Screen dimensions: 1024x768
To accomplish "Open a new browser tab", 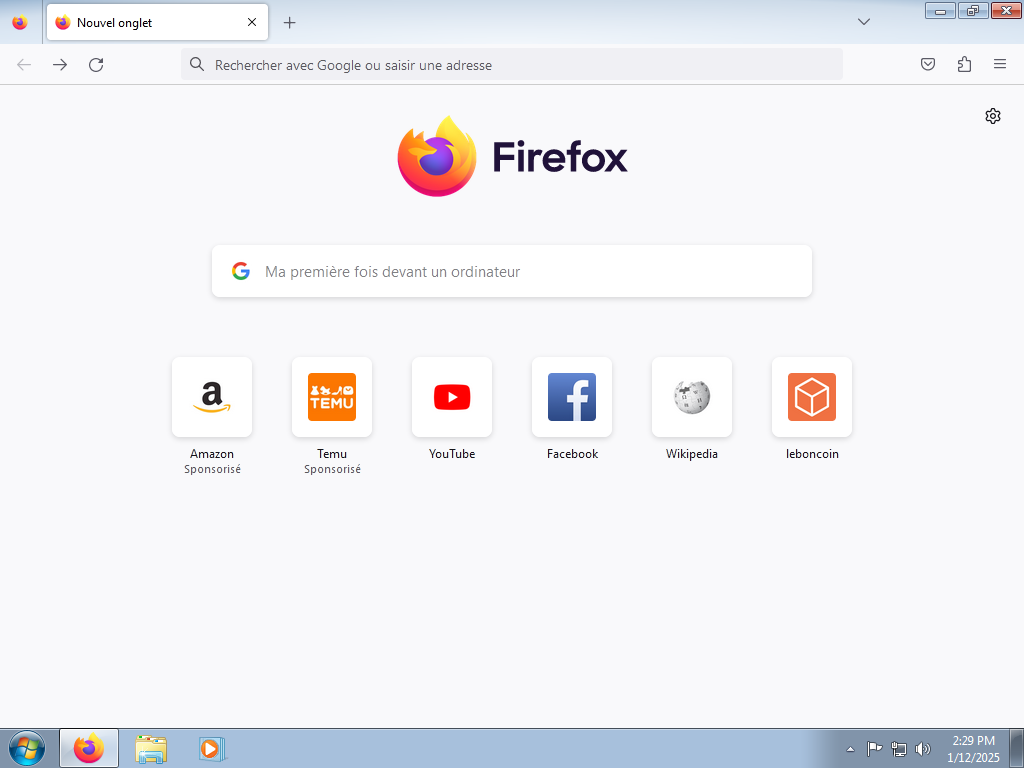I will (x=289, y=22).
